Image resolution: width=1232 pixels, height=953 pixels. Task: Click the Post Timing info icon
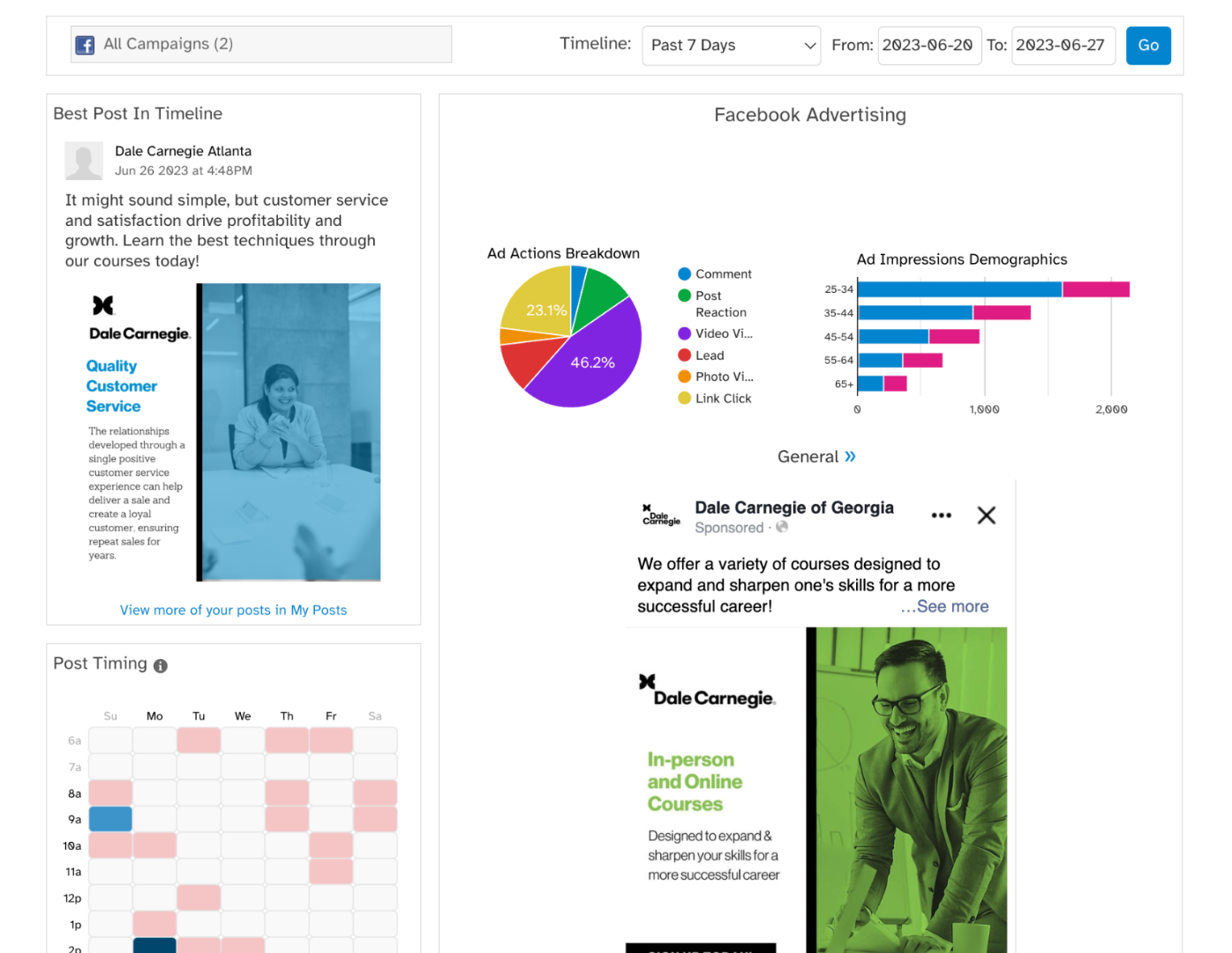click(161, 666)
